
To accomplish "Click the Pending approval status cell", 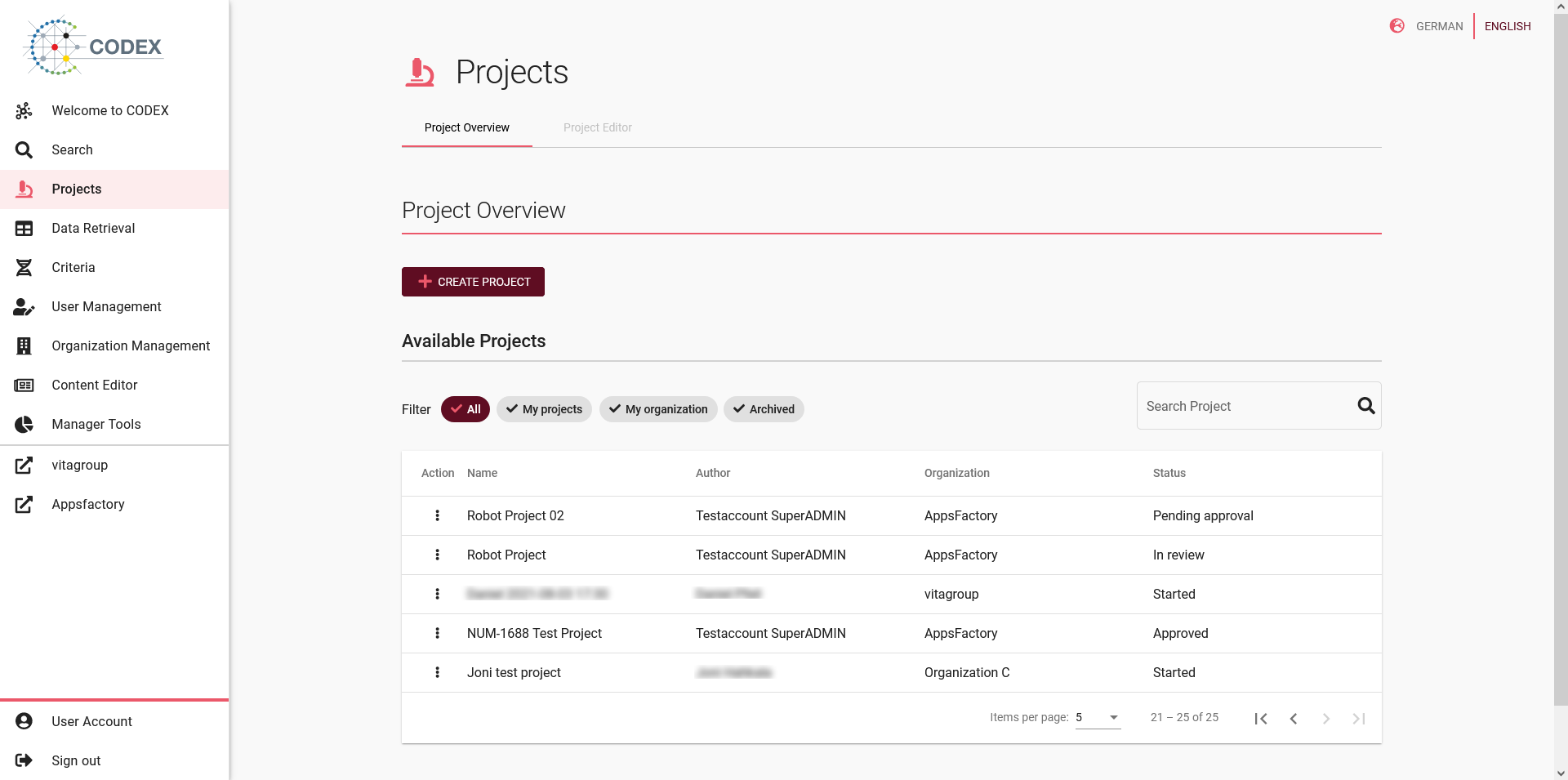I will pos(1203,515).
